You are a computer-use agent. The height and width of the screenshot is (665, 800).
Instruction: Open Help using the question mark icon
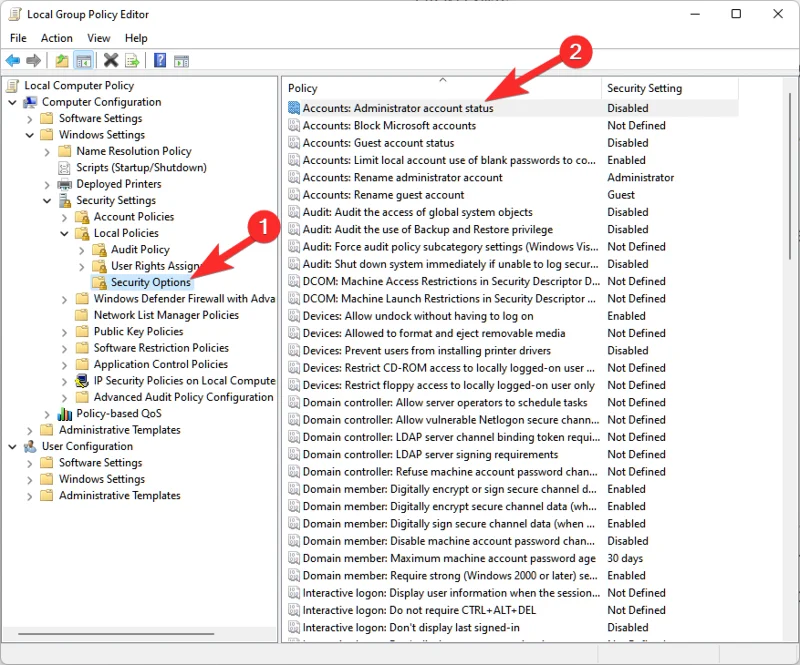pos(160,60)
